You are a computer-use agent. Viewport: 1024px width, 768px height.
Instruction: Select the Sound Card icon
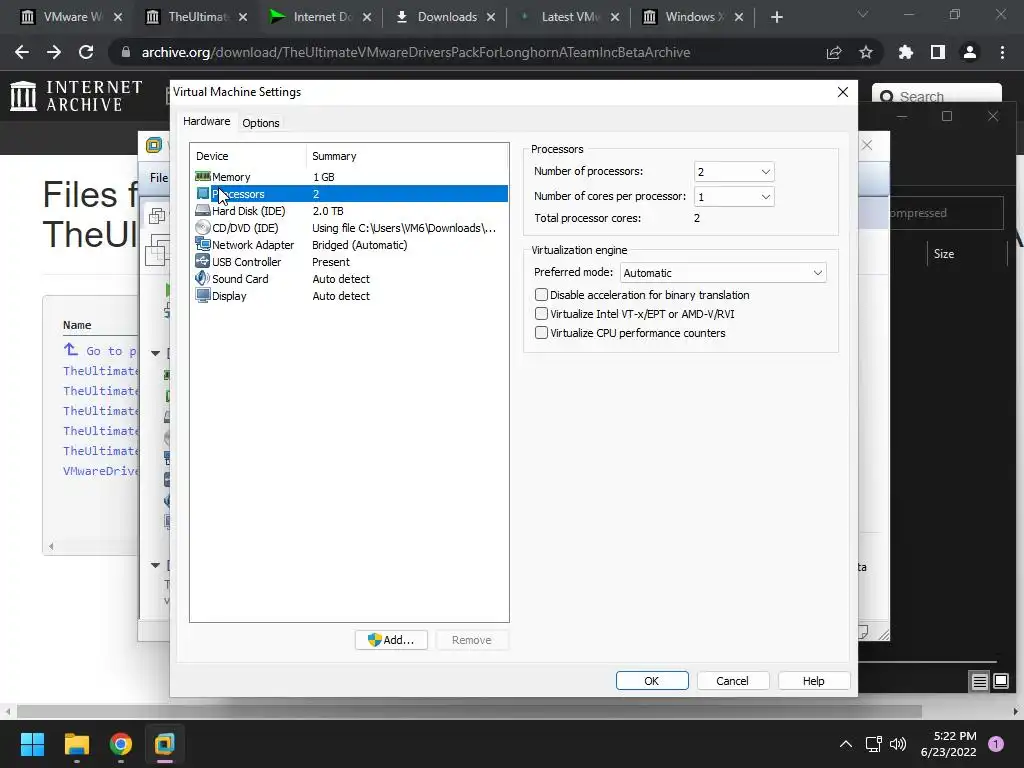point(202,278)
